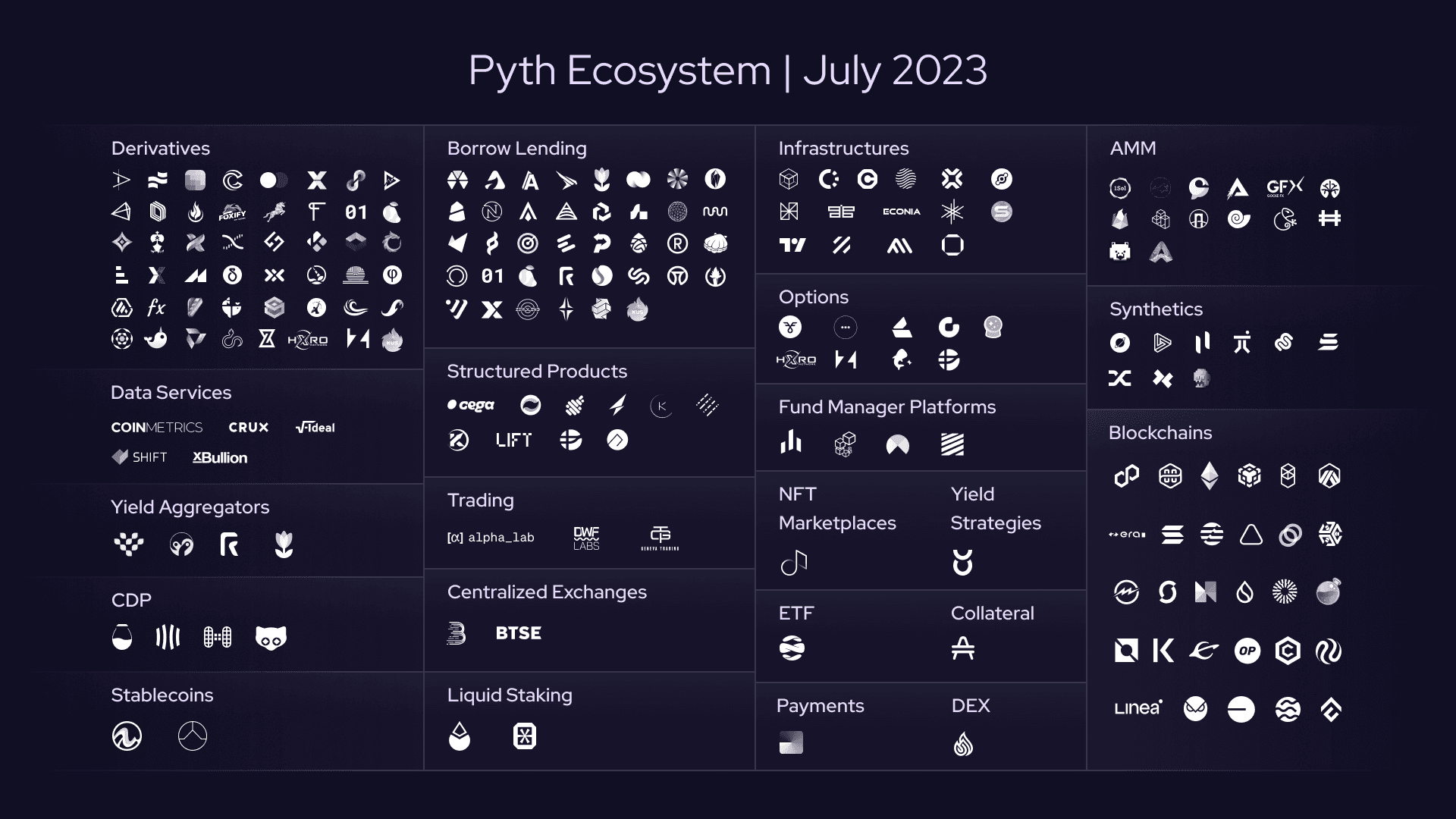Image resolution: width=1456 pixels, height=819 pixels.
Task: Open the SHIFT logo in Data Services
Action: click(x=140, y=457)
